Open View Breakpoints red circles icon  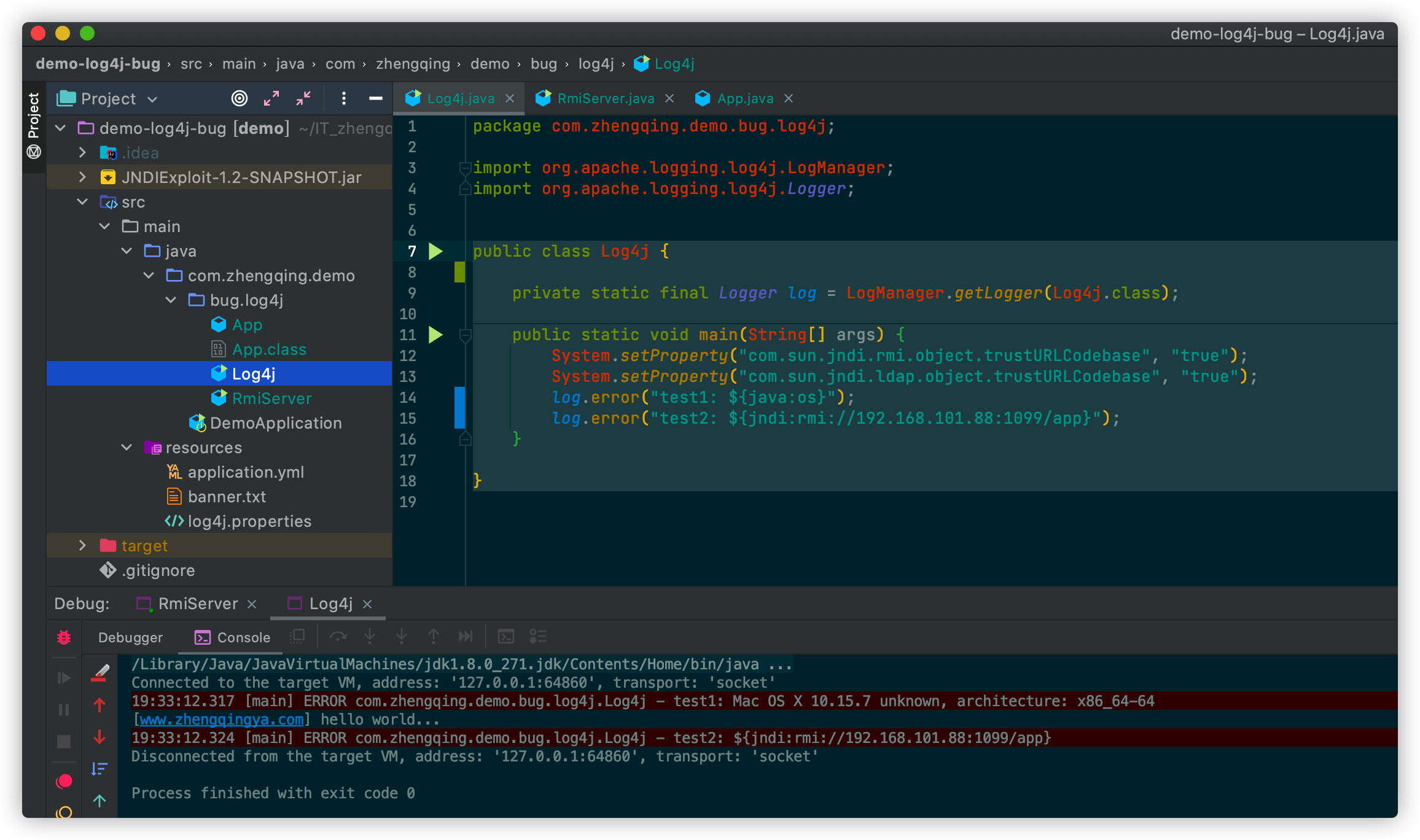pos(64,781)
